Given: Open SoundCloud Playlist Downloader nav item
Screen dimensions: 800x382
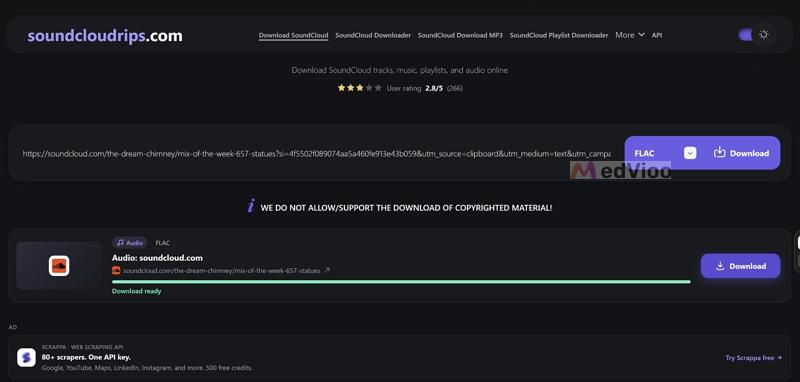Looking at the screenshot, I should [x=559, y=35].
